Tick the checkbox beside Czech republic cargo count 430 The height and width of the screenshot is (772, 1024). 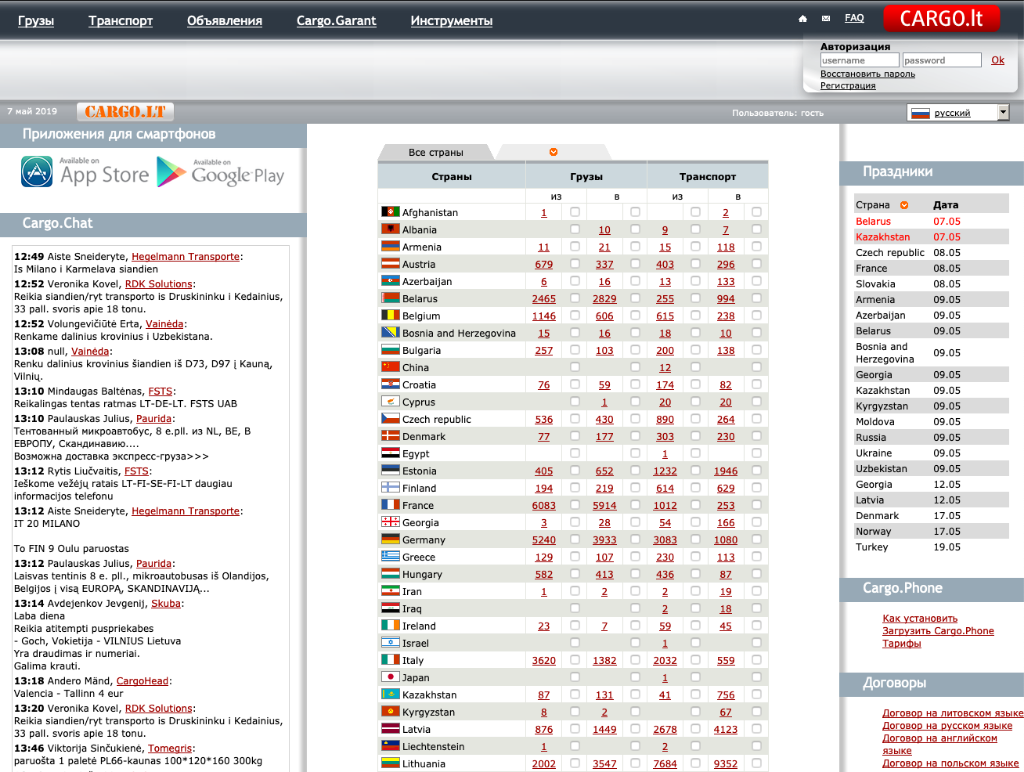pyautogui.click(x=635, y=419)
